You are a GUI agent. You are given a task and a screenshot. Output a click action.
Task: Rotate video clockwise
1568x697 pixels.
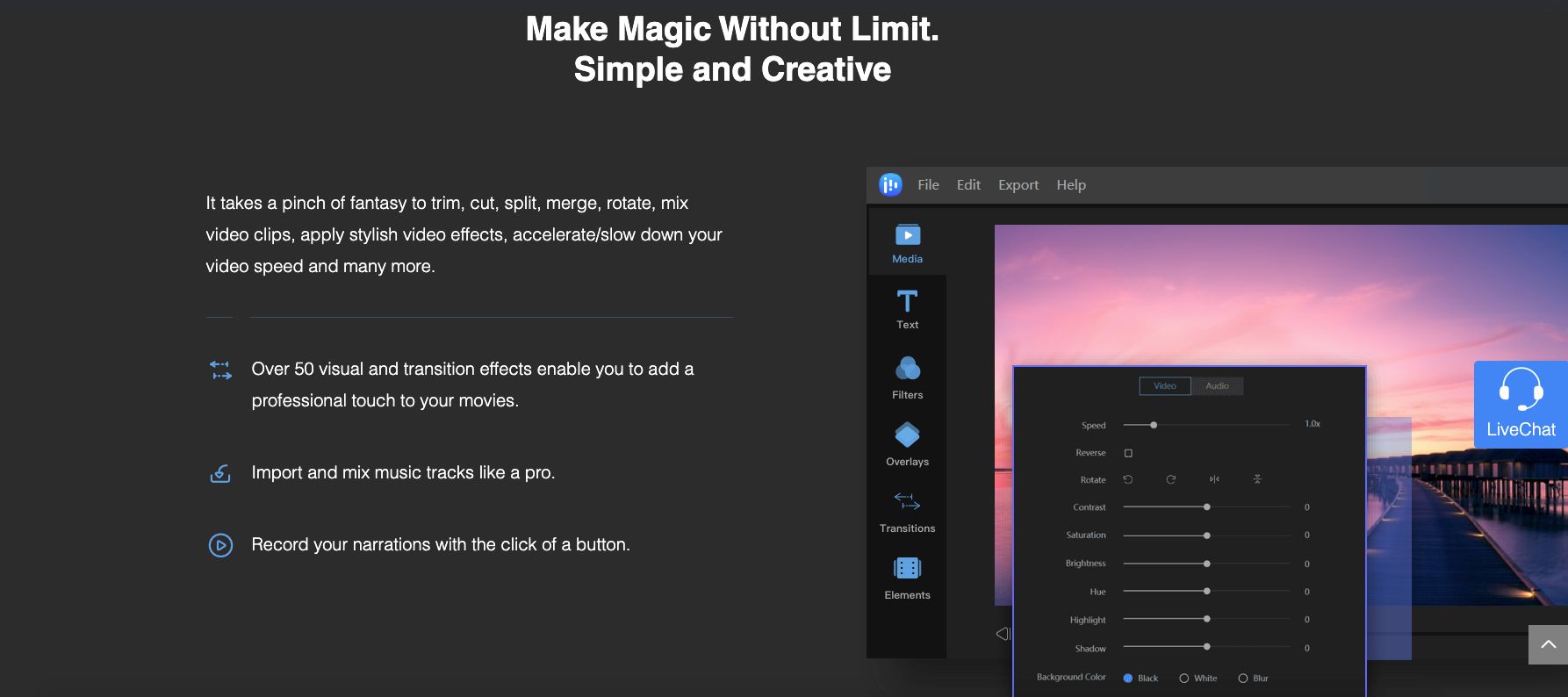[x=1170, y=479]
